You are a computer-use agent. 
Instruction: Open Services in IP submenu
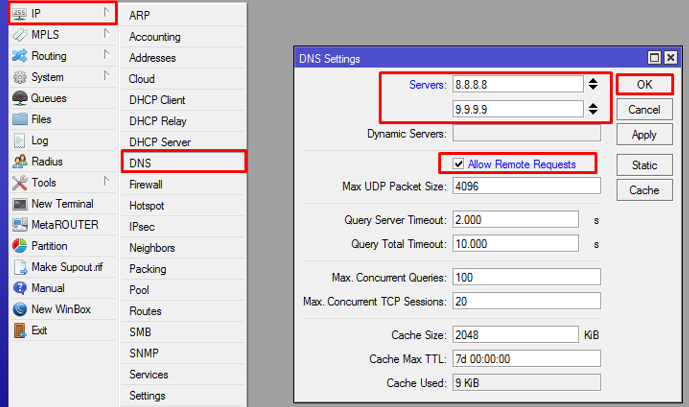tap(183, 374)
